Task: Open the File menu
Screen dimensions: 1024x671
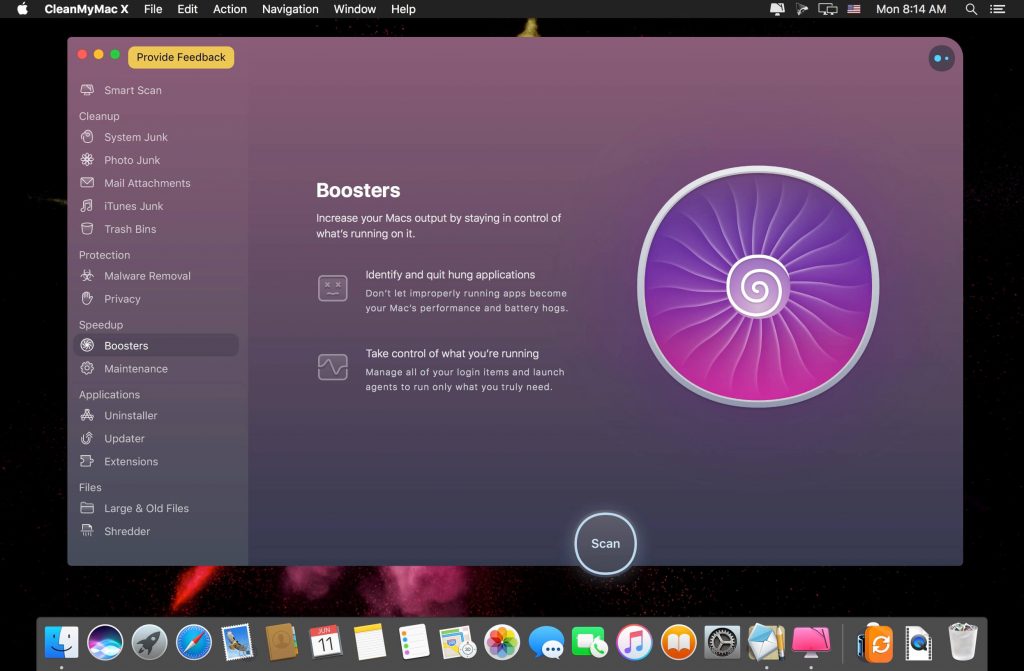Action: pos(153,9)
